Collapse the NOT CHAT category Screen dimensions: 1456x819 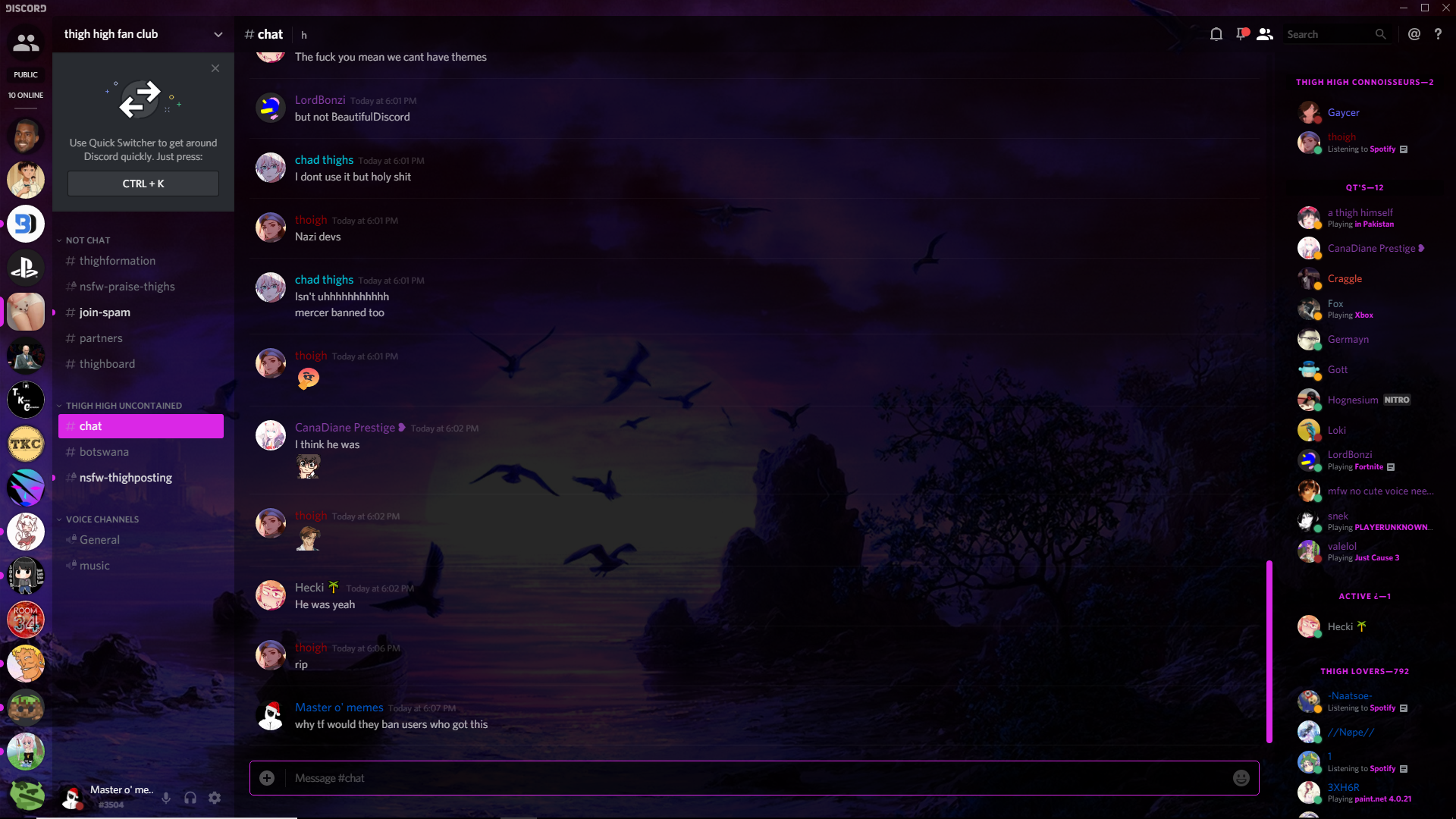(x=87, y=240)
